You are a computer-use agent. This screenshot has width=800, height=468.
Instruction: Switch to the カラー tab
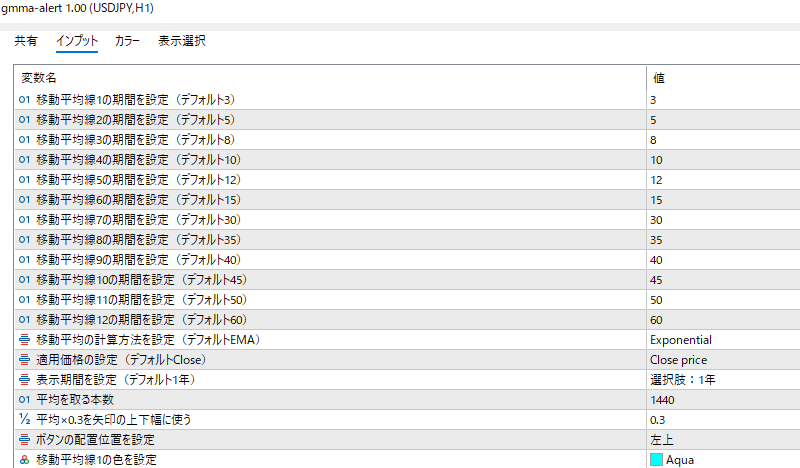coord(127,41)
